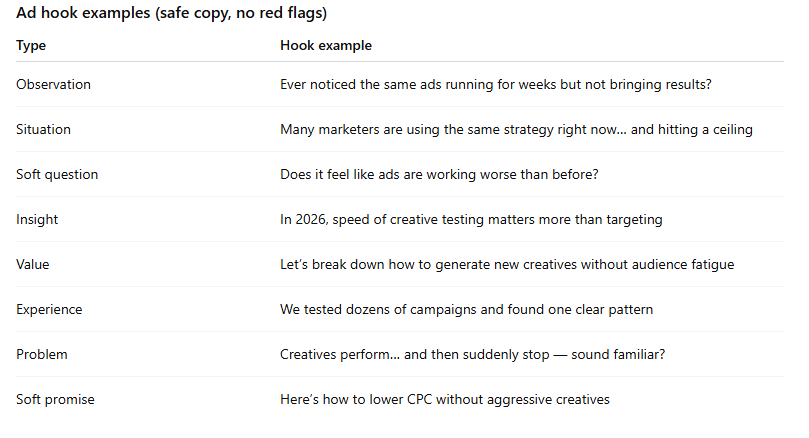Select the "Soft question" row label
This screenshot has width=809, height=438.
coord(57,175)
